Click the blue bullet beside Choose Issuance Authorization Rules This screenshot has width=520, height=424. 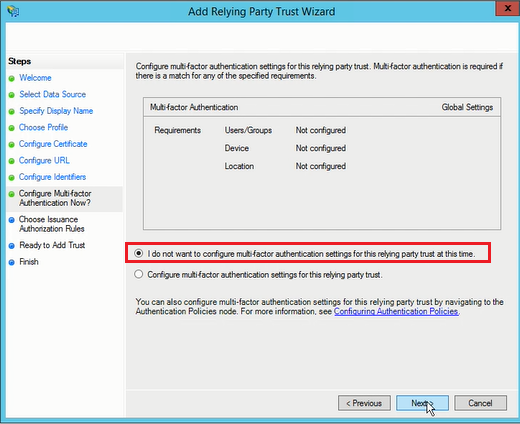tap(12, 220)
